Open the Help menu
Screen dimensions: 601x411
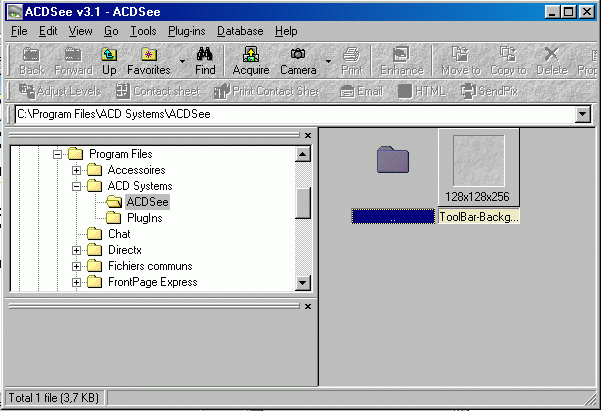[286, 31]
